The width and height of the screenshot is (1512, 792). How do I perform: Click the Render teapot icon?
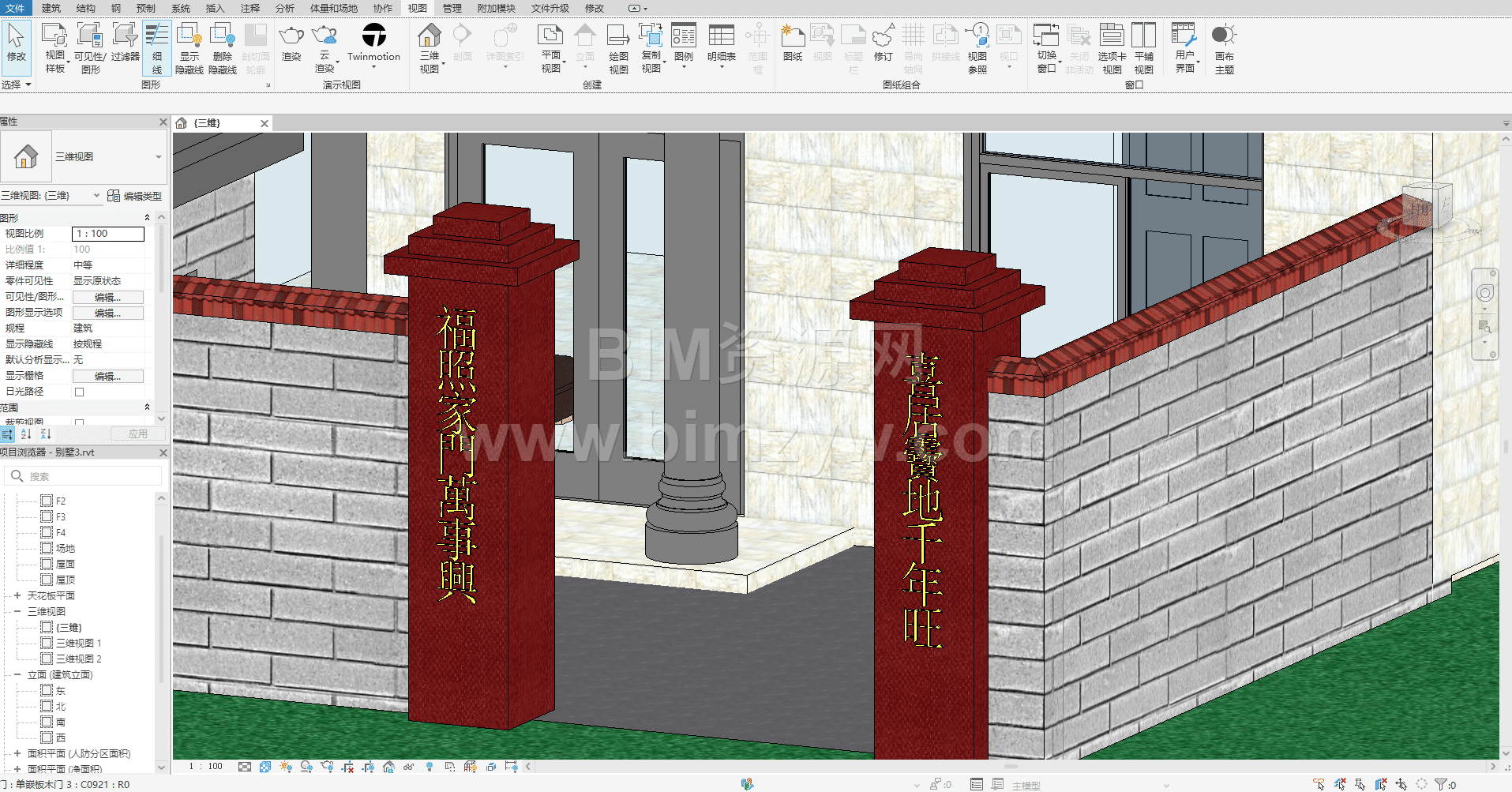(291, 37)
